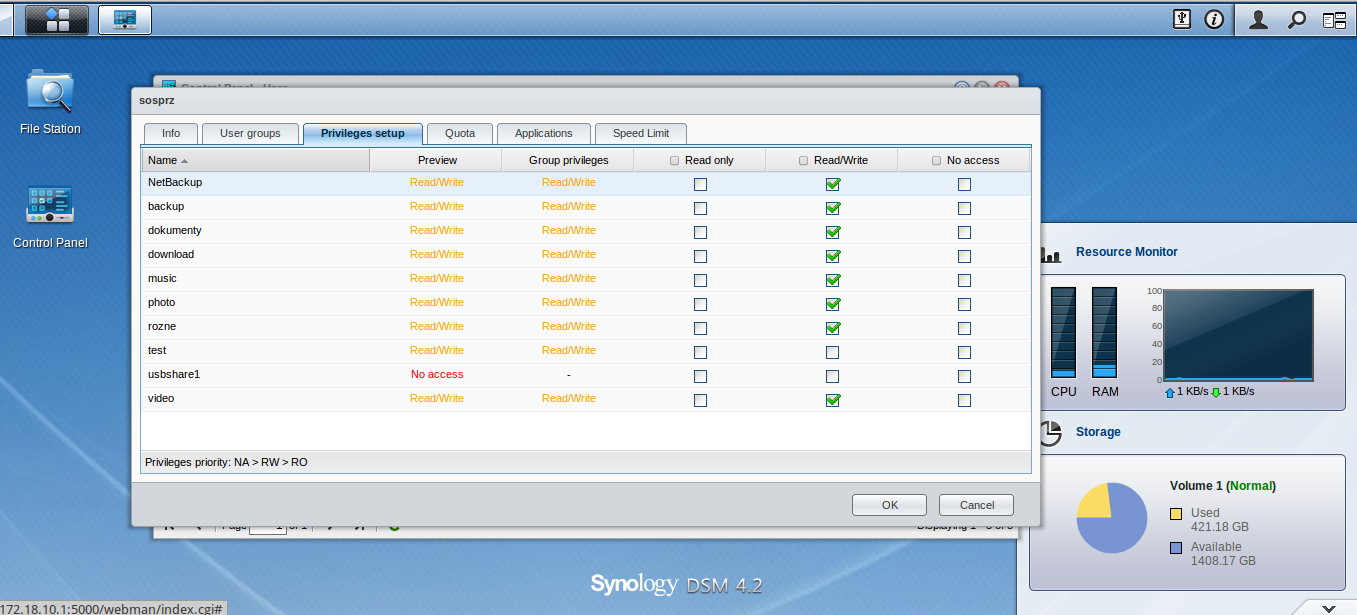Select the NetBackup row name
This screenshot has height=615, width=1357.
(x=175, y=183)
